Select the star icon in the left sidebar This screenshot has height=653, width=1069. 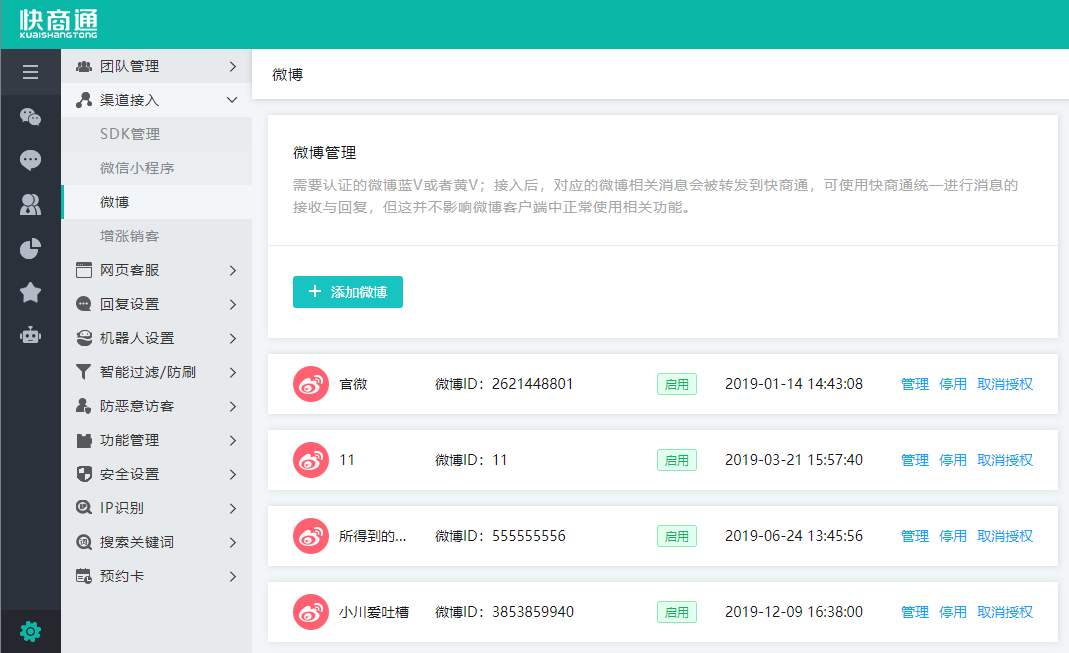[30, 292]
